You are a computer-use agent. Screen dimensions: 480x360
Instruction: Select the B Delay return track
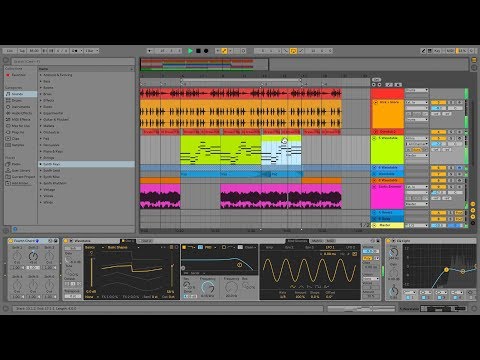[387, 219]
